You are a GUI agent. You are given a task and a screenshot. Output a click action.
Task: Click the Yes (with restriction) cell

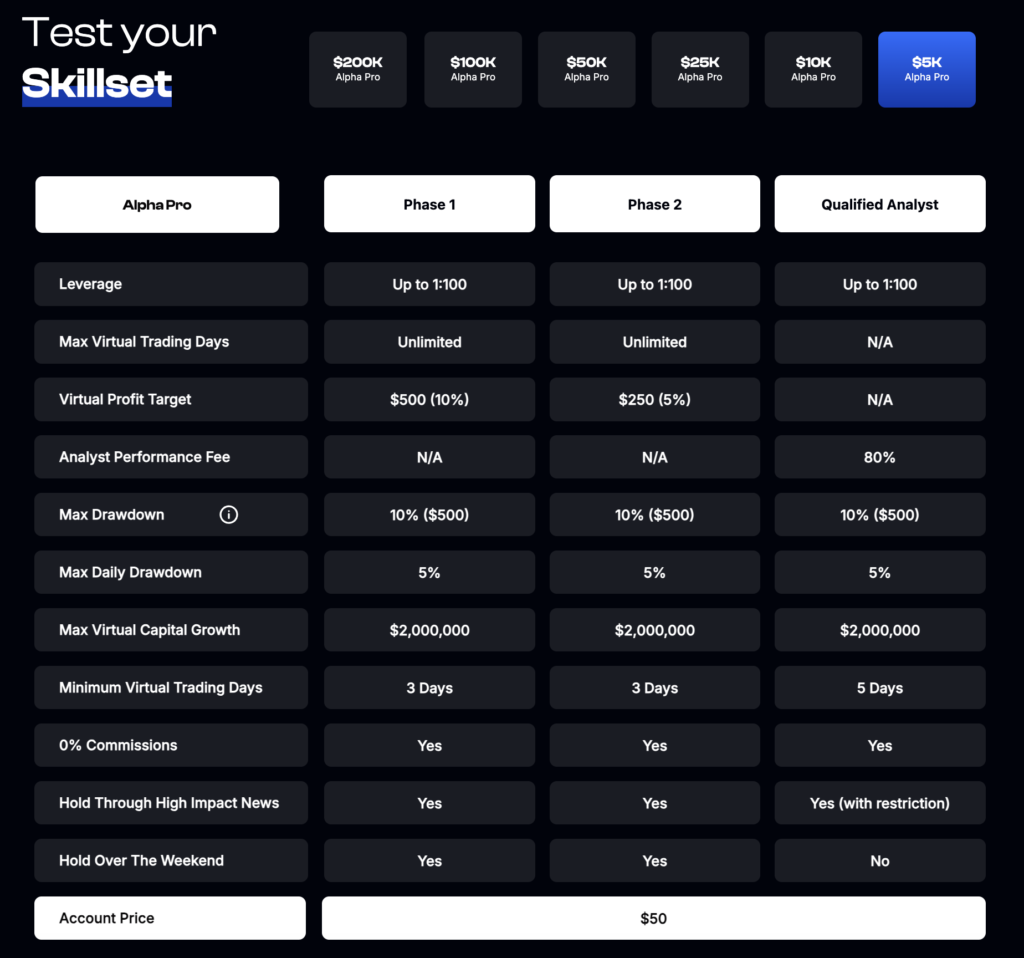880,803
